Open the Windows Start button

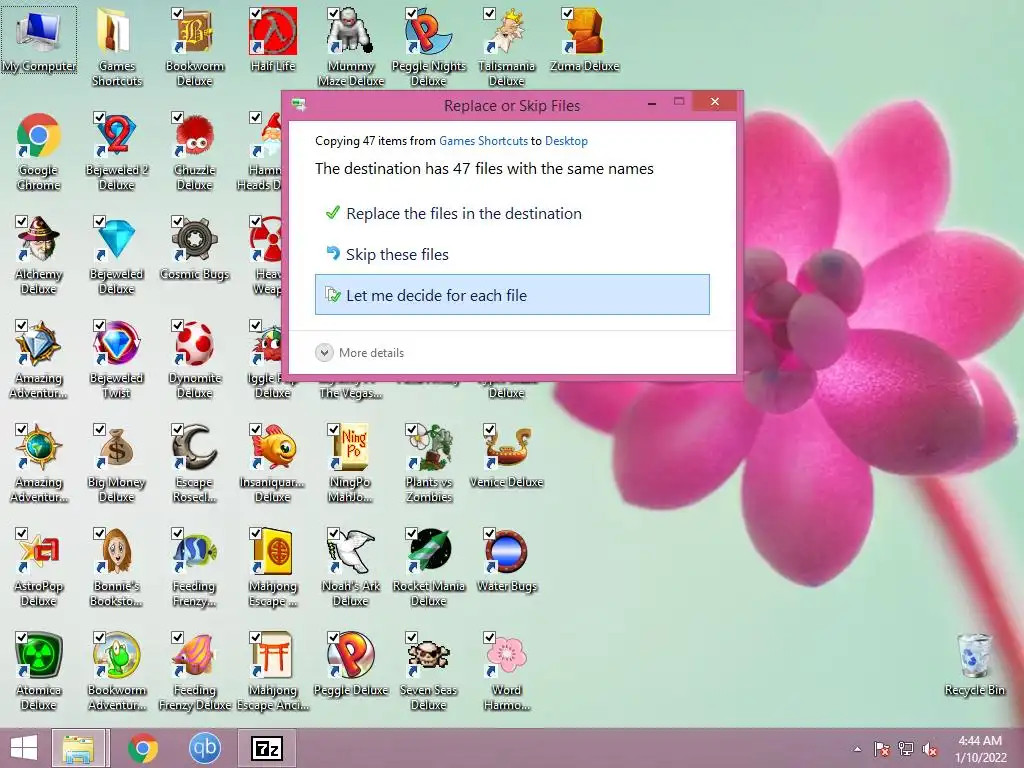[x=24, y=748]
